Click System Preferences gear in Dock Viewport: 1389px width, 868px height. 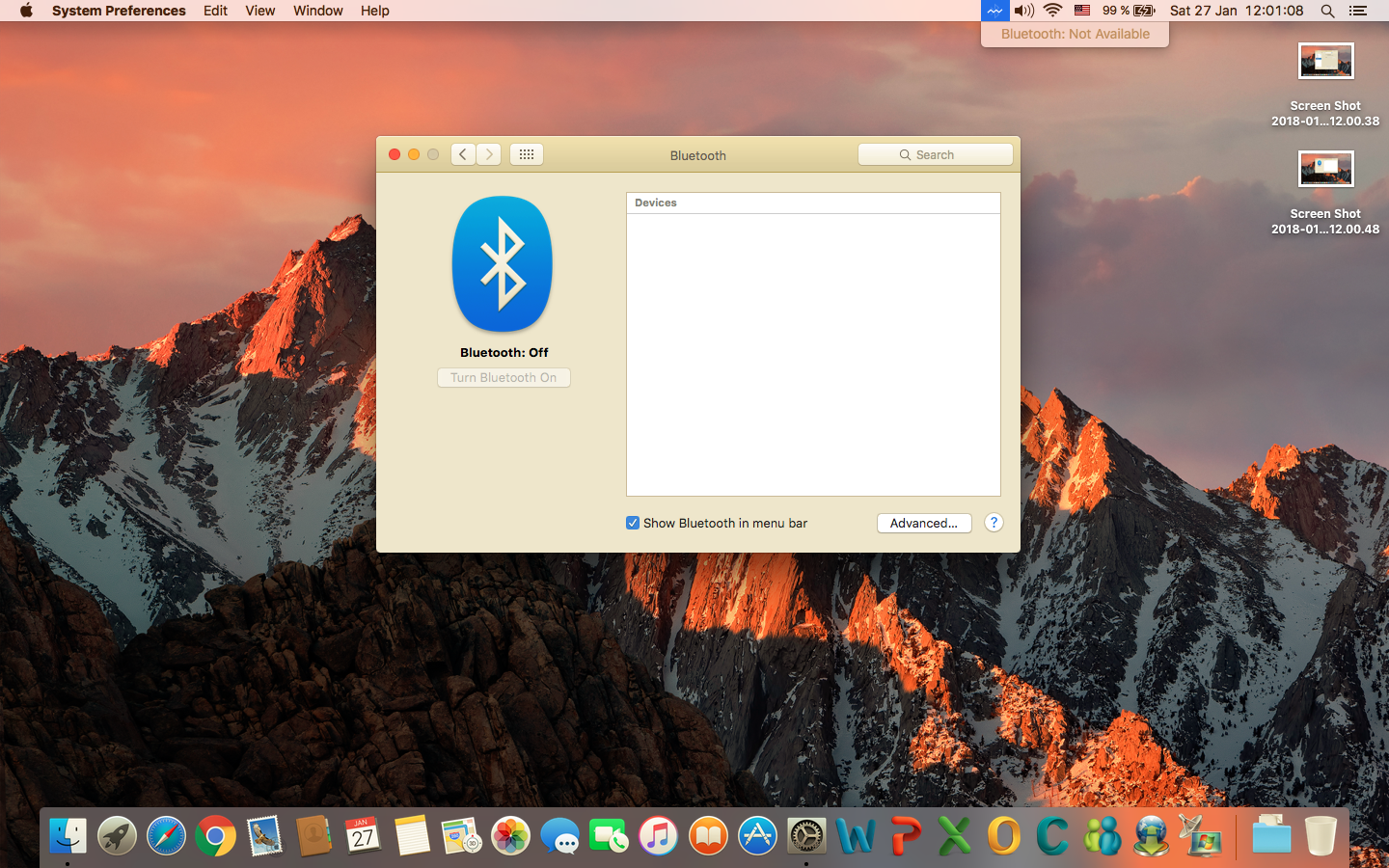pyautogui.click(x=806, y=835)
